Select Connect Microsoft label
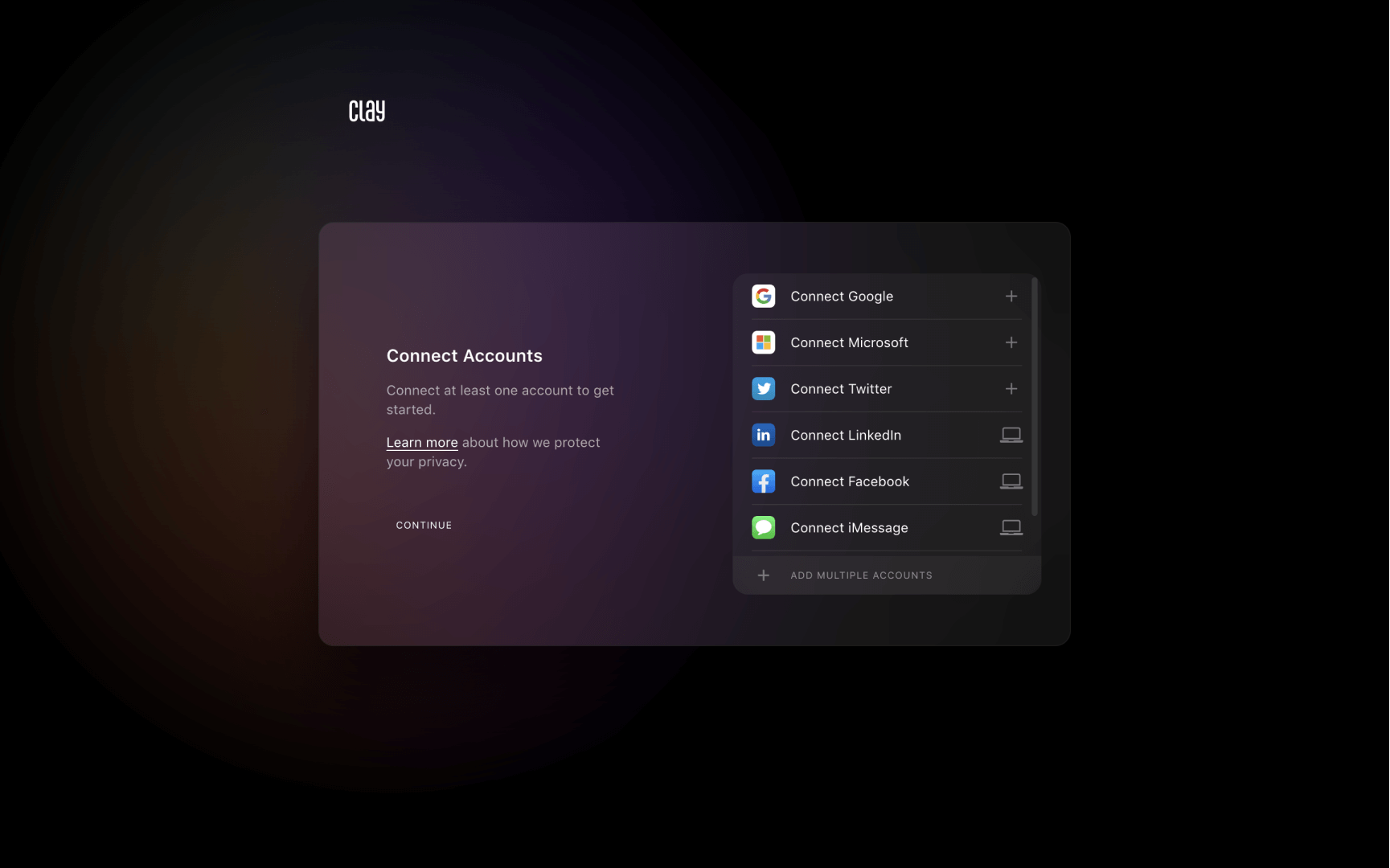Viewport: 1390px width, 868px height. point(849,342)
